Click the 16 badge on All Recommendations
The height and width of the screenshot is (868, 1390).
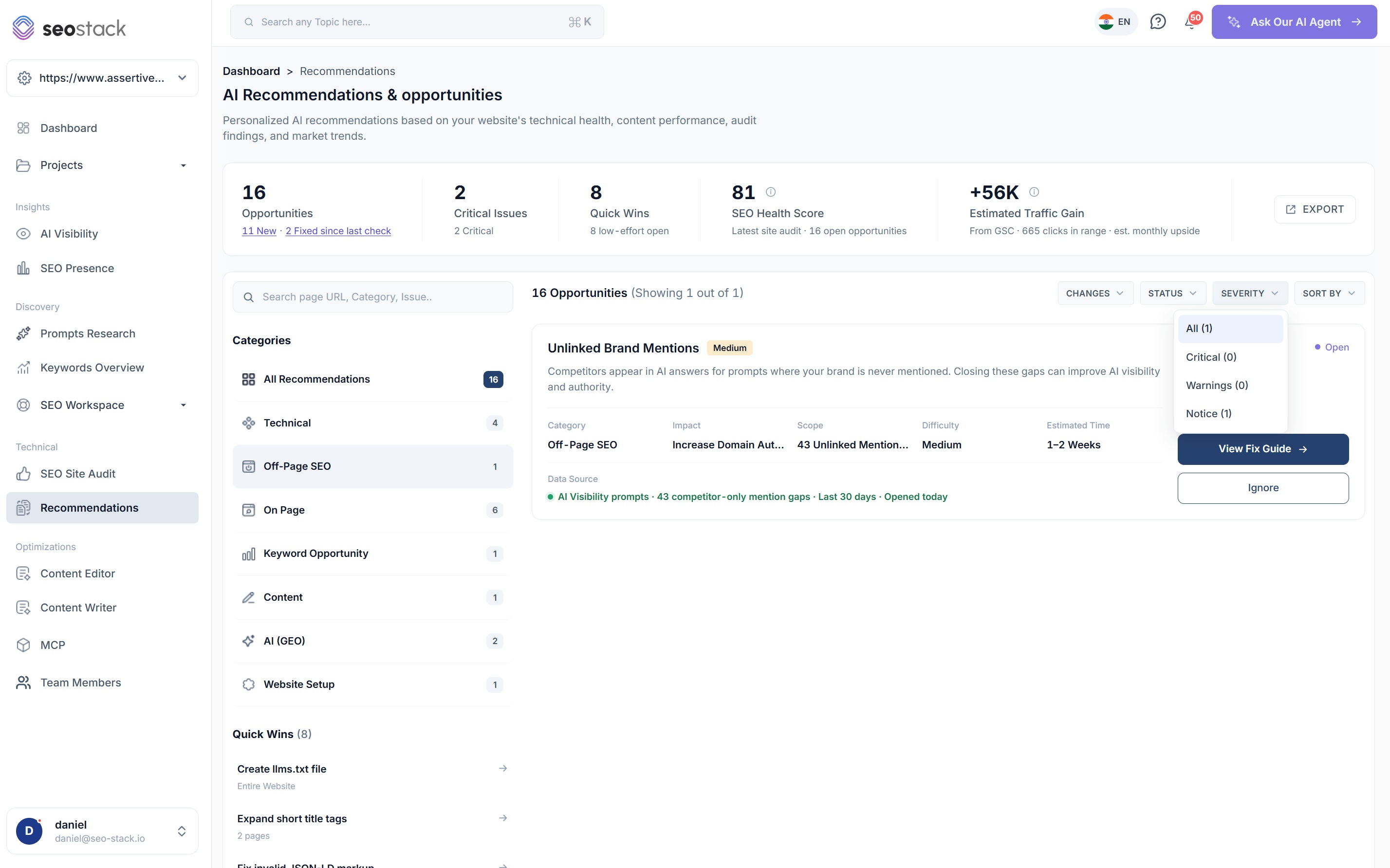pyautogui.click(x=493, y=379)
